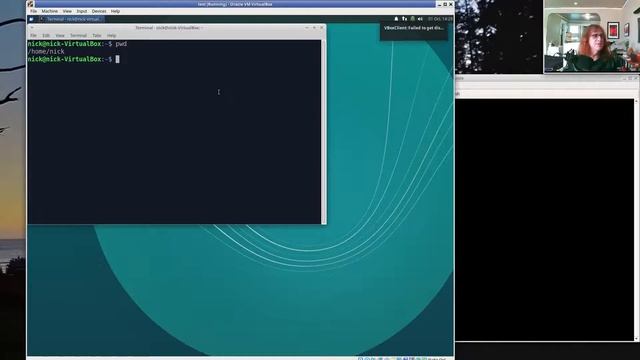The image size is (640, 360).
Task: Open the Terminal window menu icon in its title bar
Action: (x=32, y=28)
